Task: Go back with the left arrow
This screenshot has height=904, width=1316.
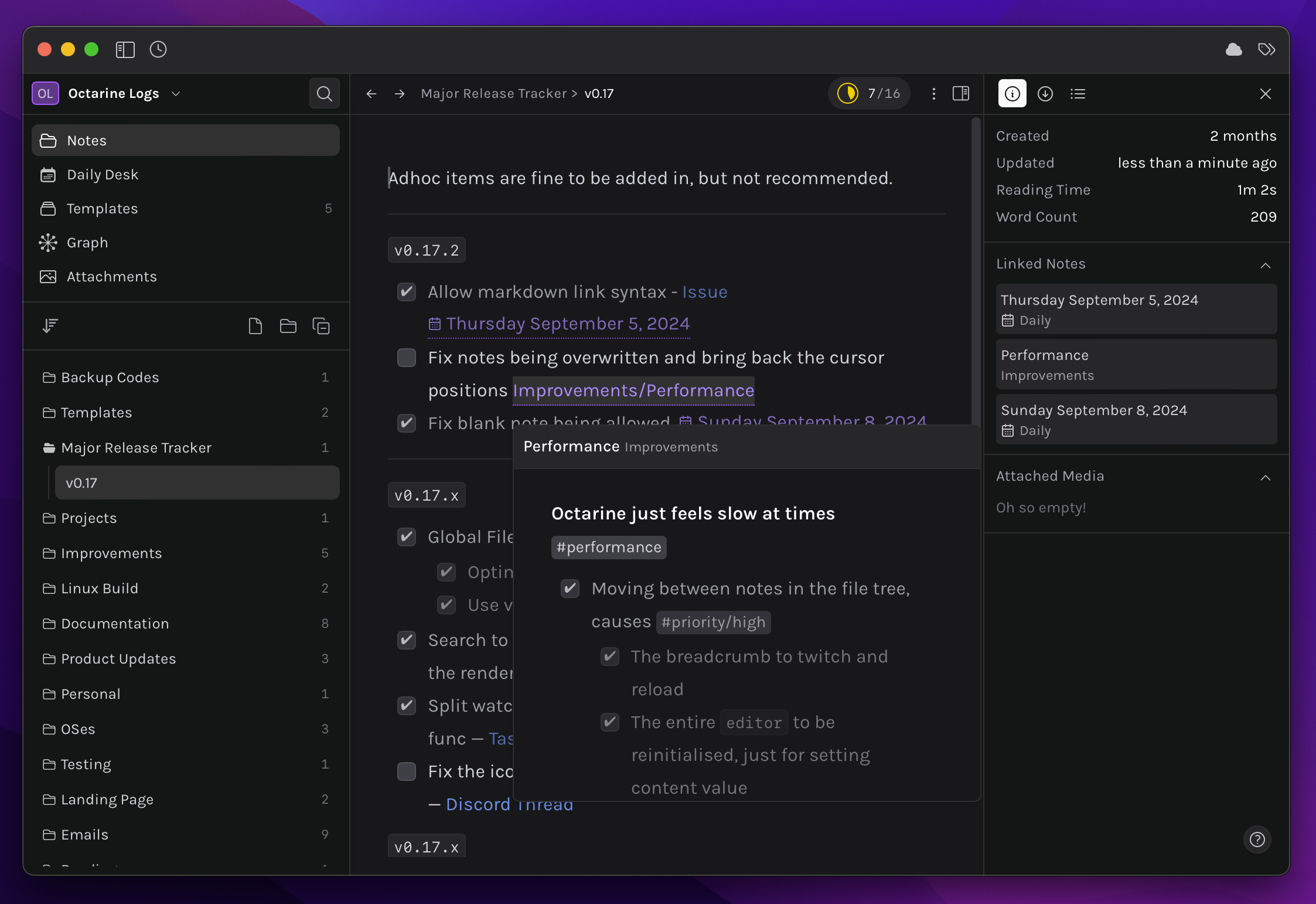Action: coord(371,94)
